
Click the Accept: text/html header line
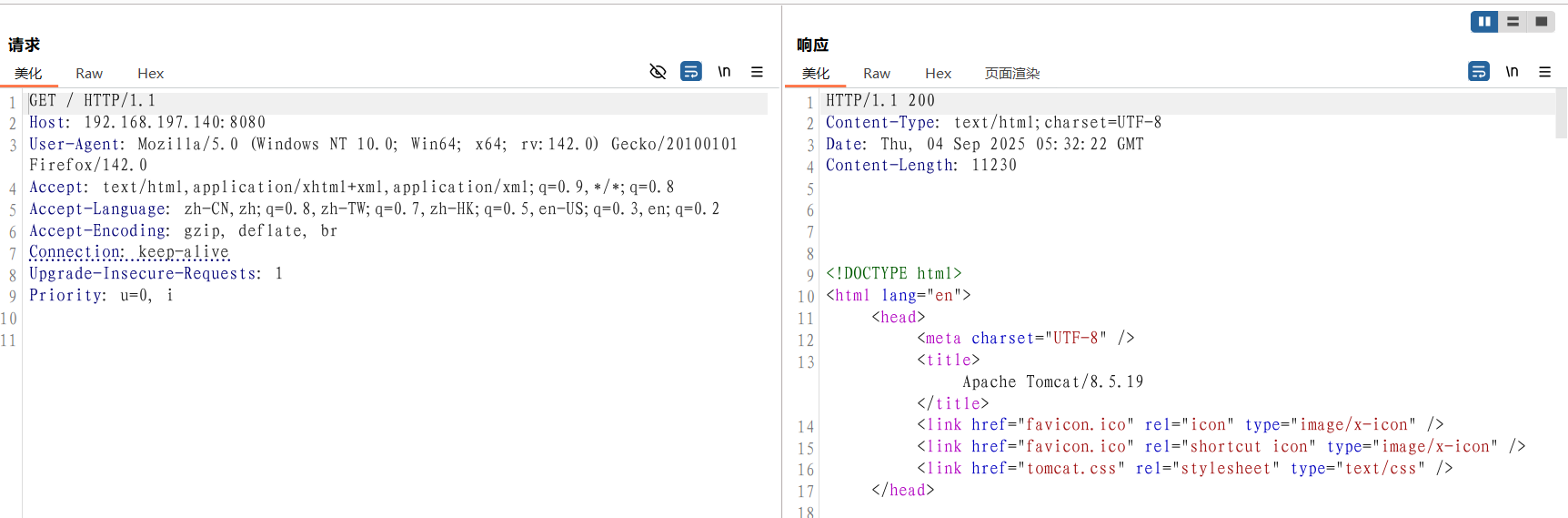[x=352, y=188]
